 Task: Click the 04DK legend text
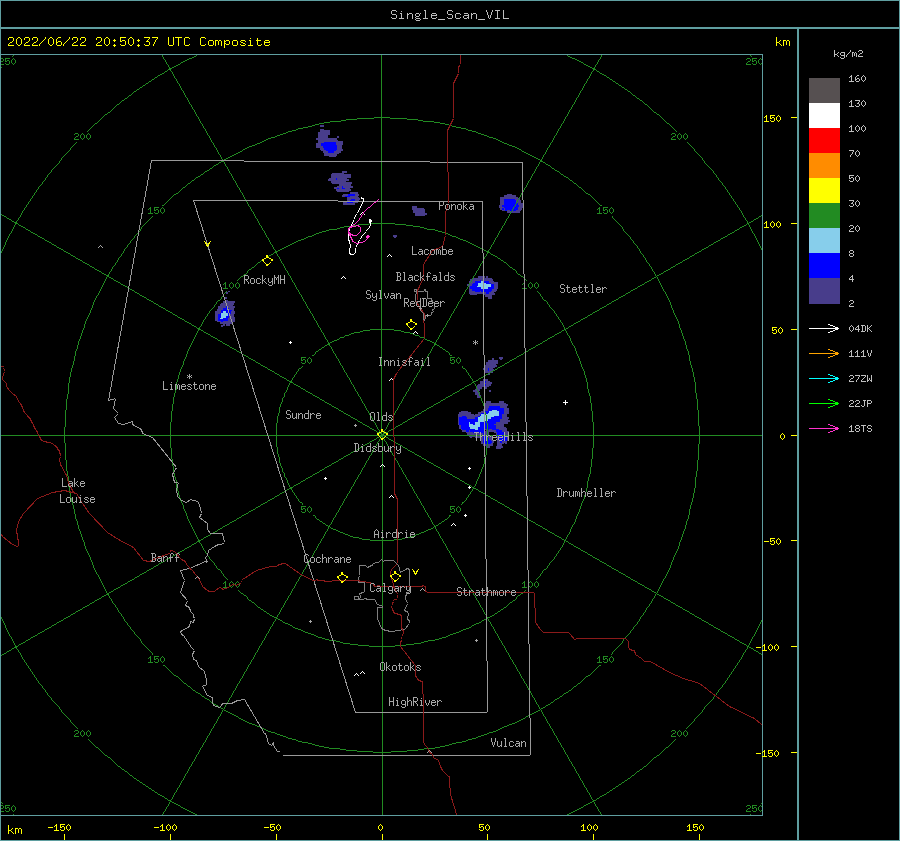(x=860, y=328)
